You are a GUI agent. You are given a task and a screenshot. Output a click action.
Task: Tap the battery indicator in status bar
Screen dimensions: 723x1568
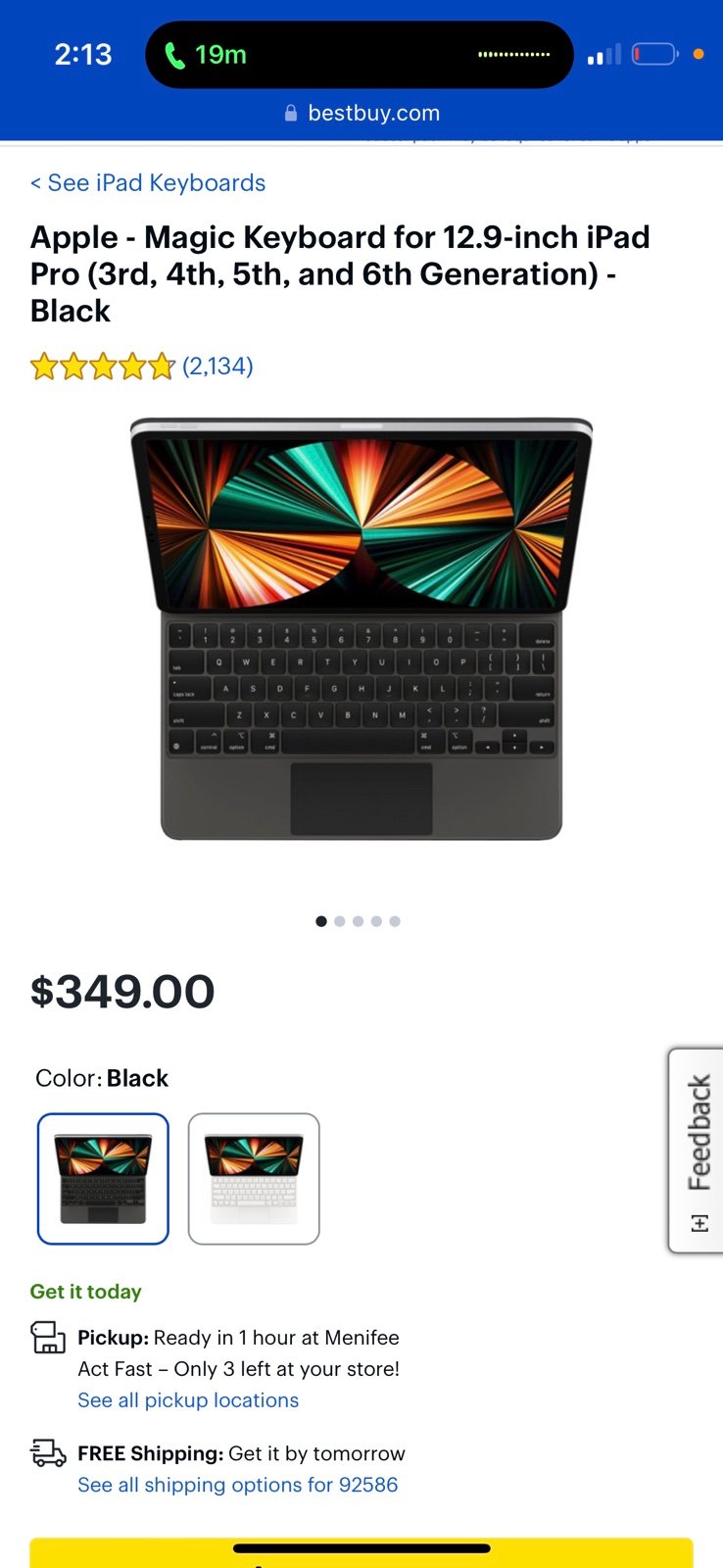click(655, 54)
